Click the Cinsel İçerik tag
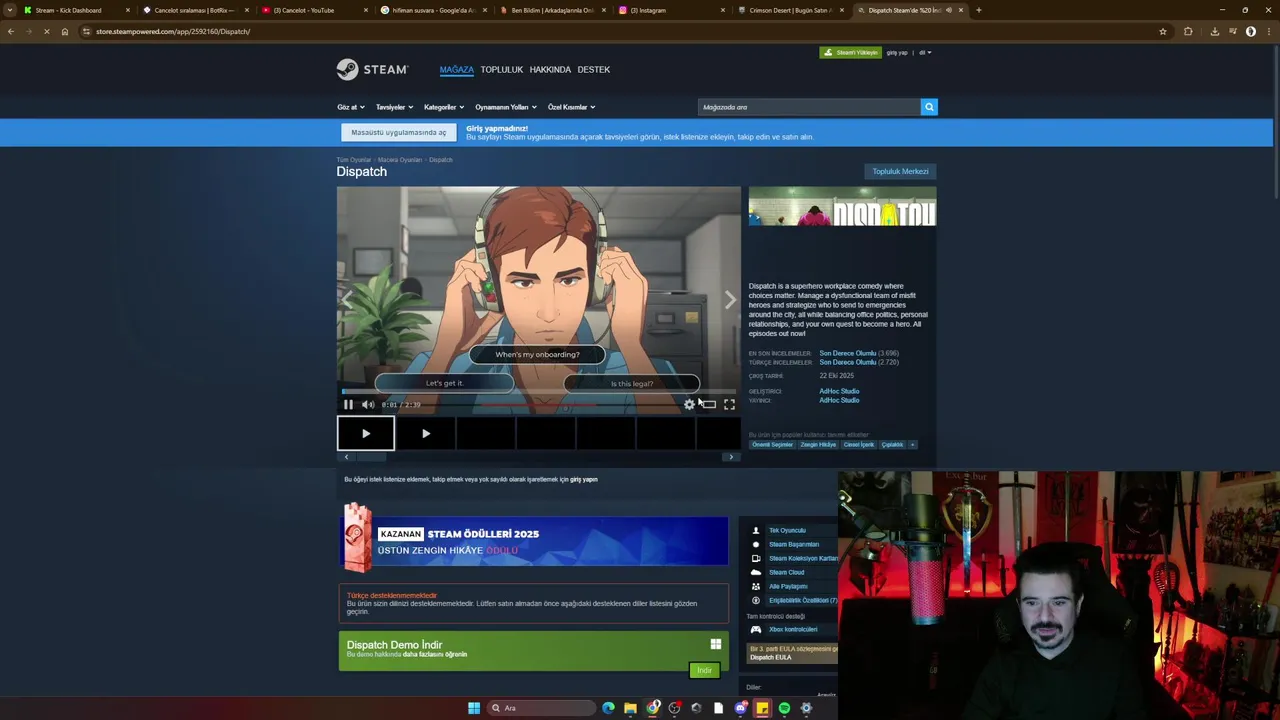This screenshot has height=720, width=1280. point(859,445)
